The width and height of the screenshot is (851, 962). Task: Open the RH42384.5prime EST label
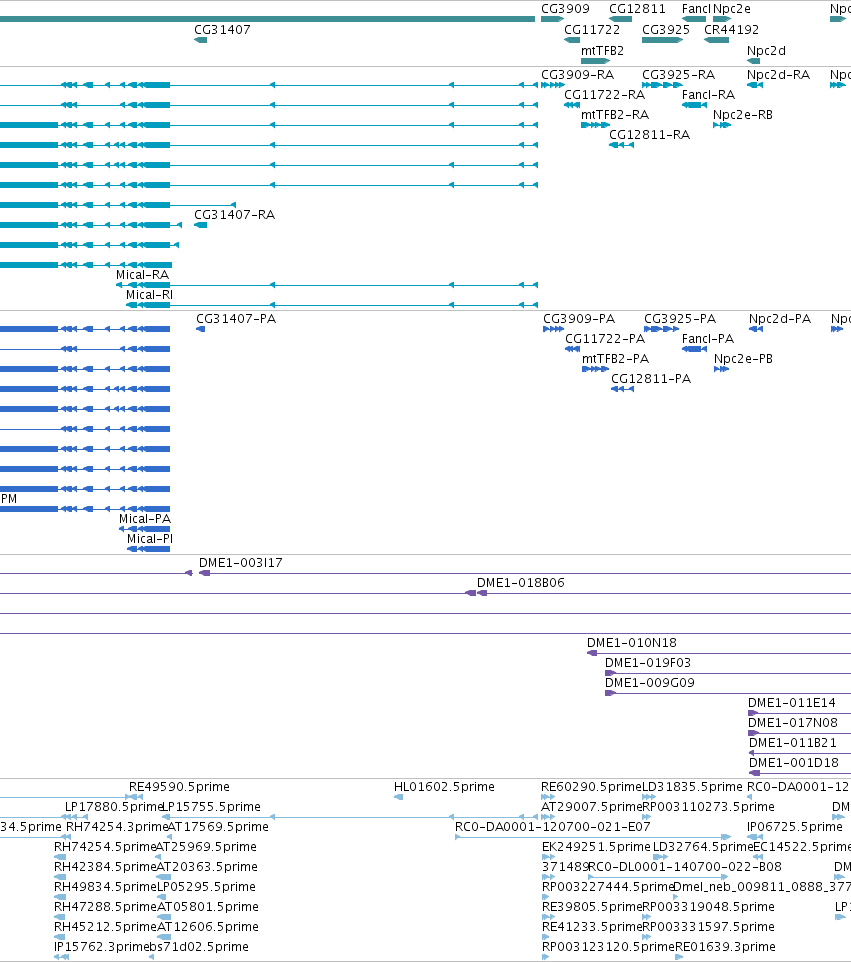(106, 867)
